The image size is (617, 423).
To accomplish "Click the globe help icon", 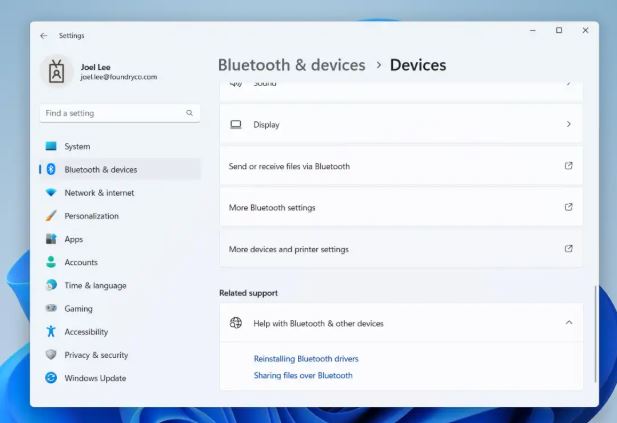I will (236, 323).
